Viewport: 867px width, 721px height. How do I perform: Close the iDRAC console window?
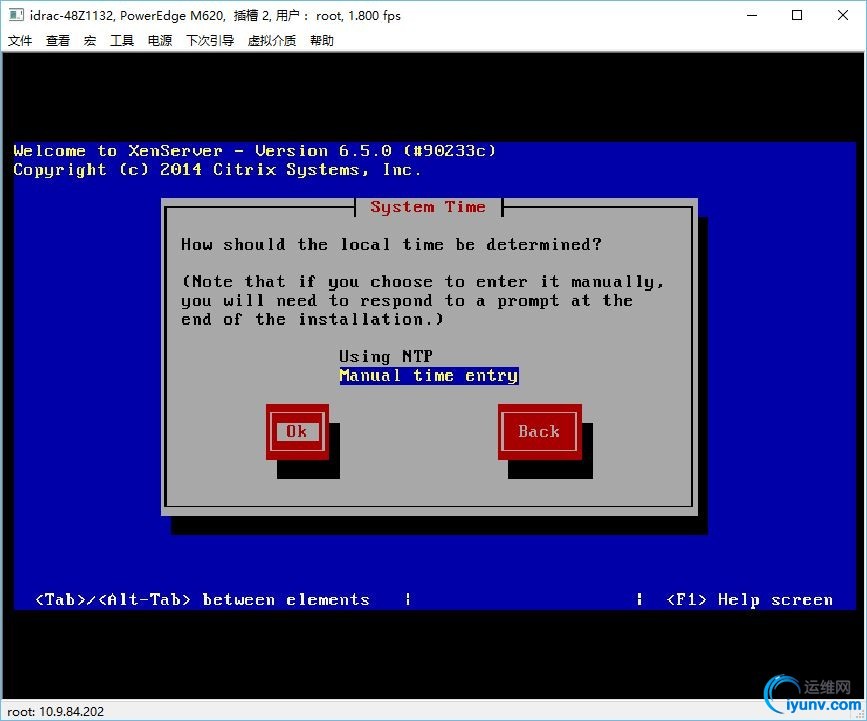tap(843, 15)
